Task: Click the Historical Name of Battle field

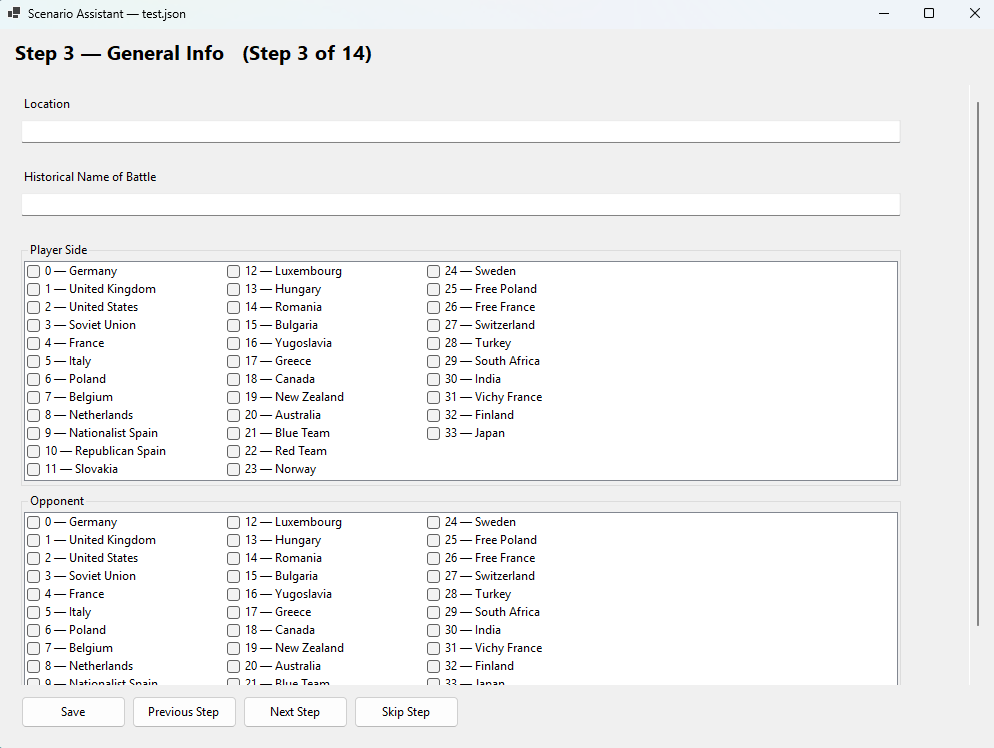Action: tap(461, 205)
